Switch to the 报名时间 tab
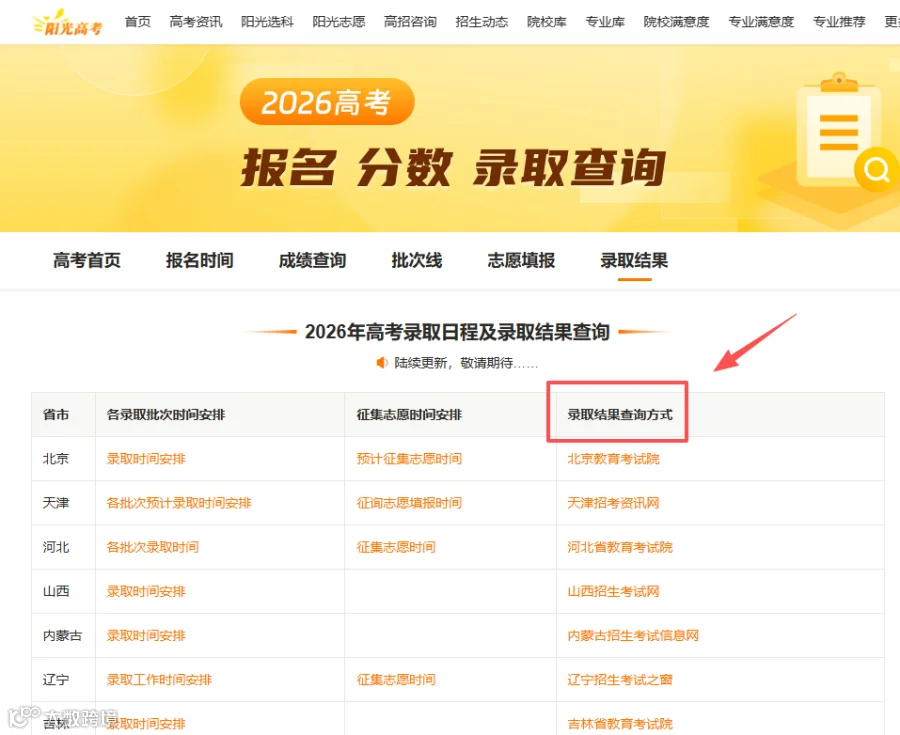The image size is (900, 735). click(x=200, y=260)
